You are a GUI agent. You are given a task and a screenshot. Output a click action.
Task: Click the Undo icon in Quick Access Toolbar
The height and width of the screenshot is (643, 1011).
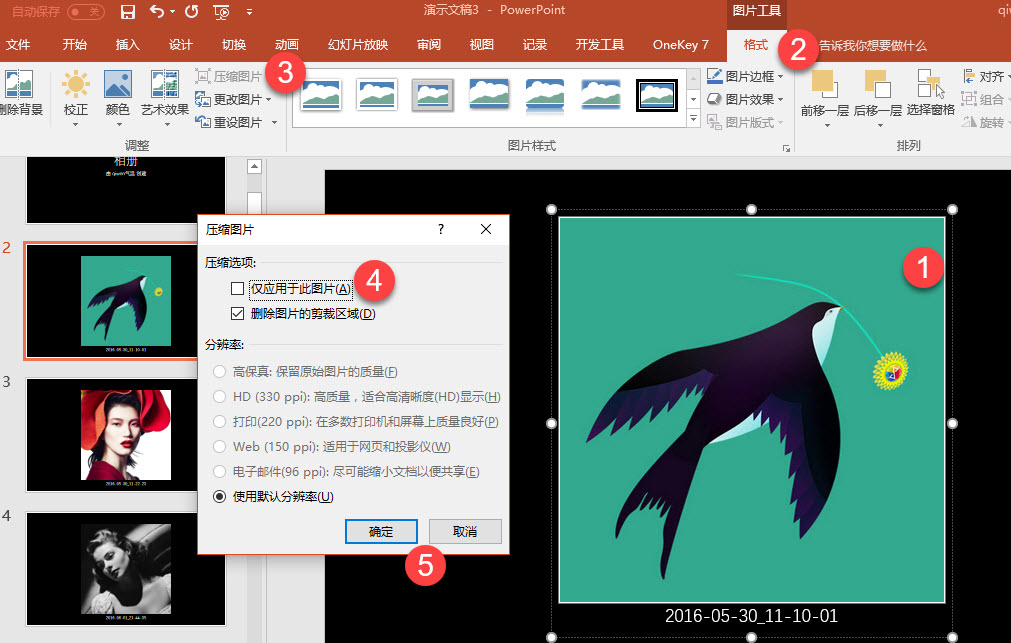click(x=159, y=10)
